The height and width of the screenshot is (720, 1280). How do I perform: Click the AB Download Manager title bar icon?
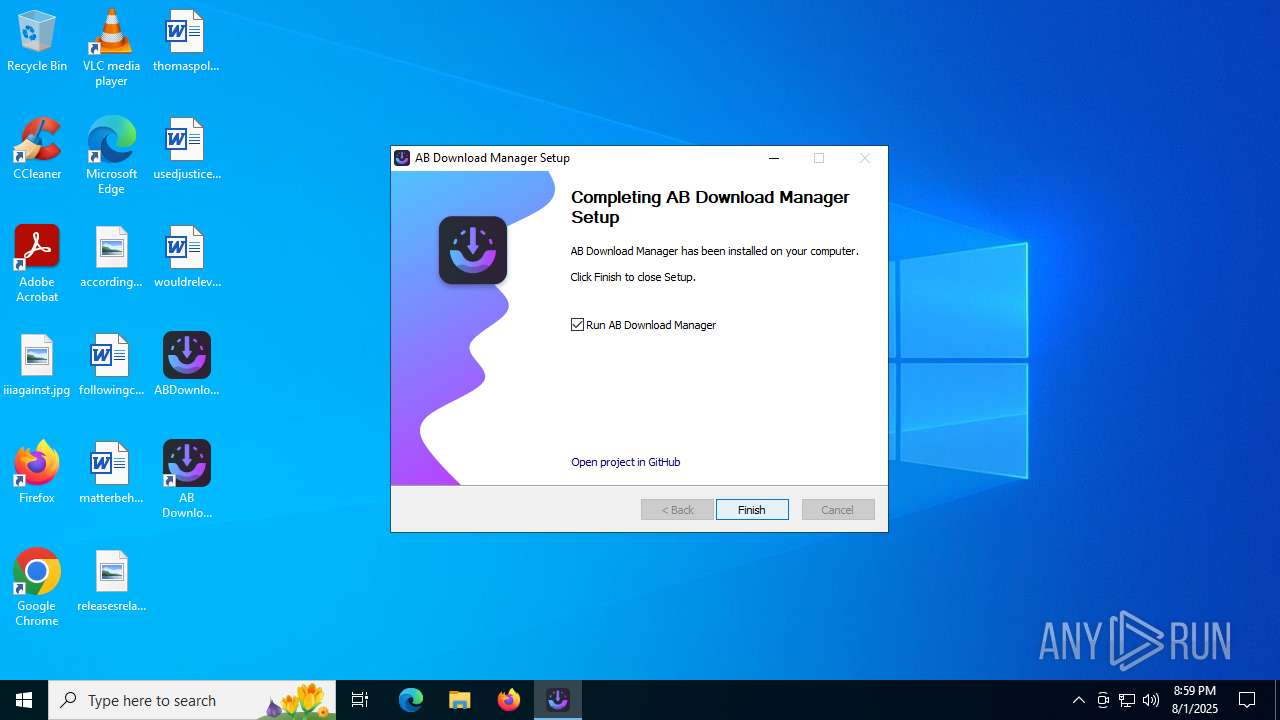point(402,158)
